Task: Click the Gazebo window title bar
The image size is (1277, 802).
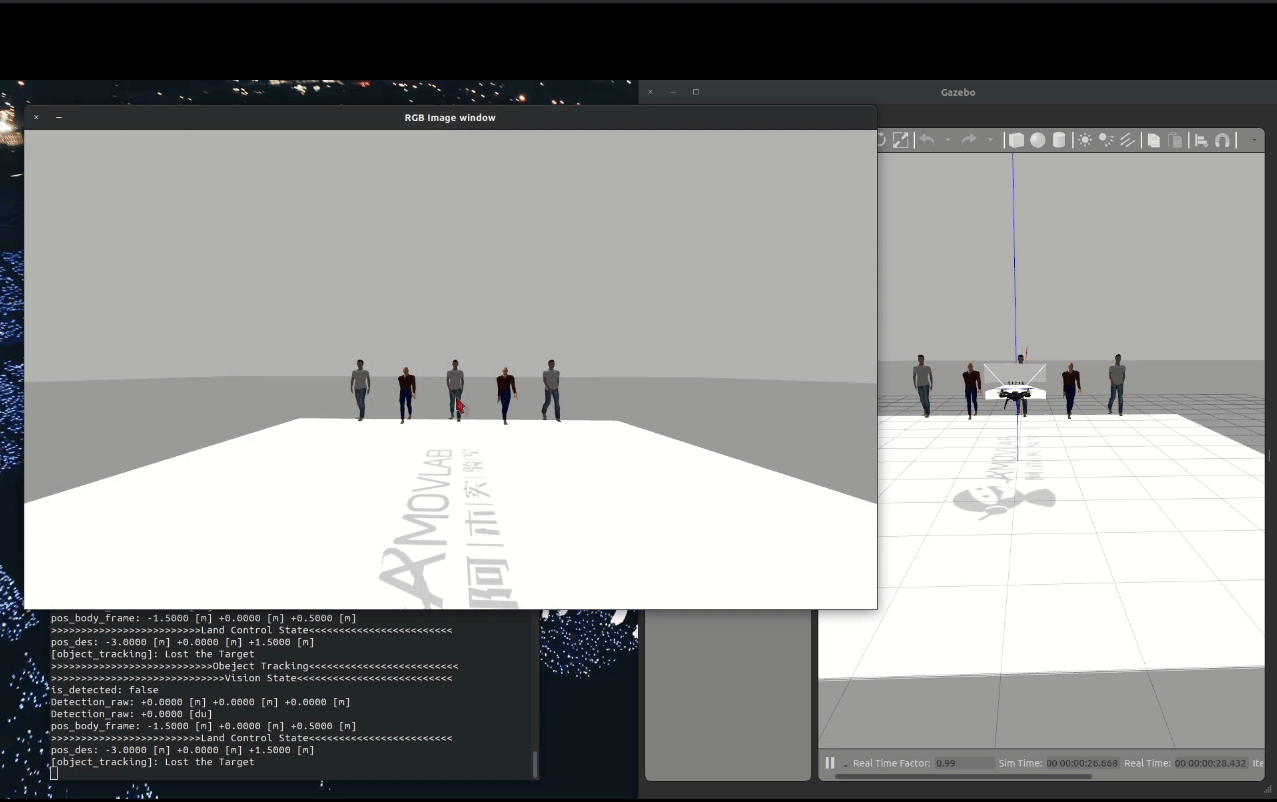Action: point(958,92)
